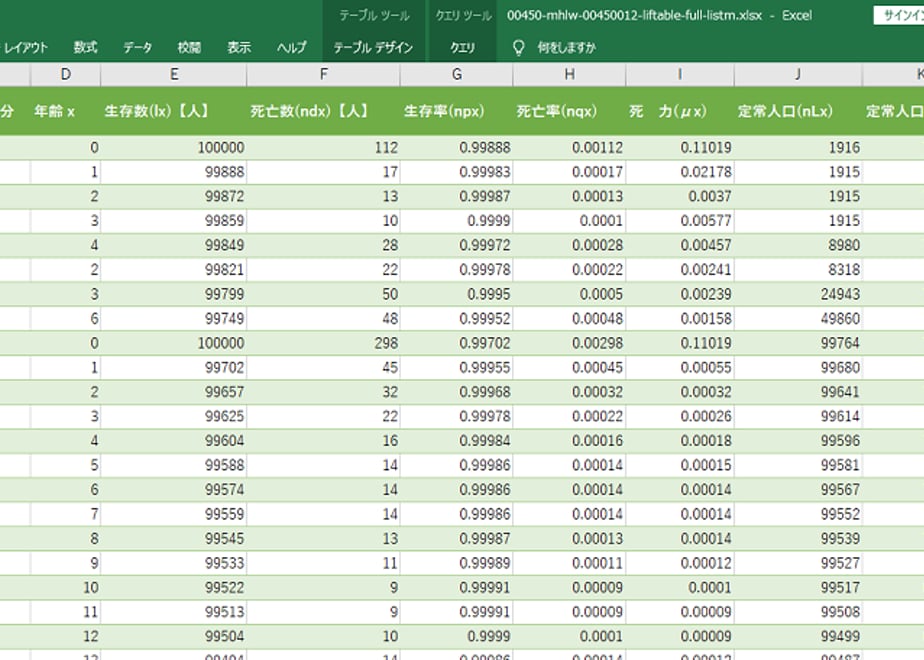Image resolution: width=924 pixels, height=660 pixels.
Task: Click the 死力(μx) header cell
Action: 680,111
